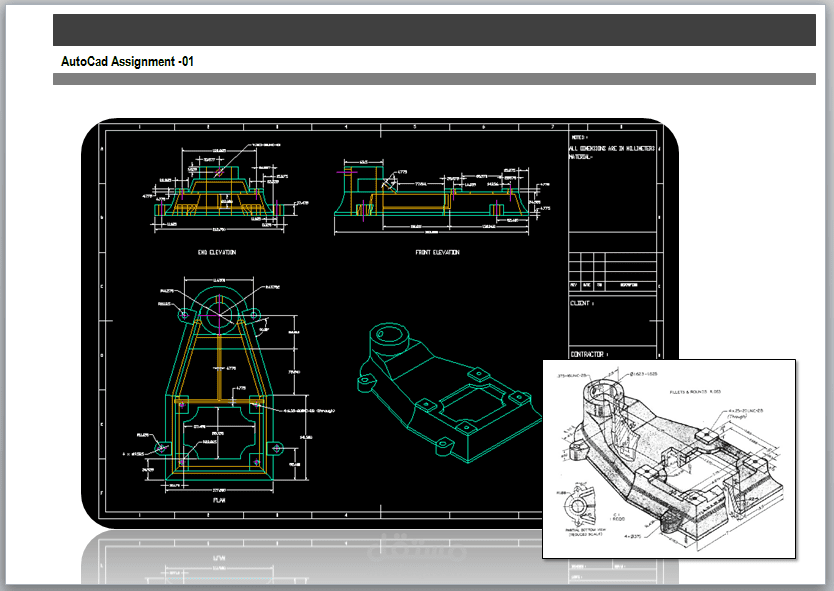Click the CONTRACTOR field in the title block
Image resolution: width=834 pixels, height=591 pixels.
[590, 354]
